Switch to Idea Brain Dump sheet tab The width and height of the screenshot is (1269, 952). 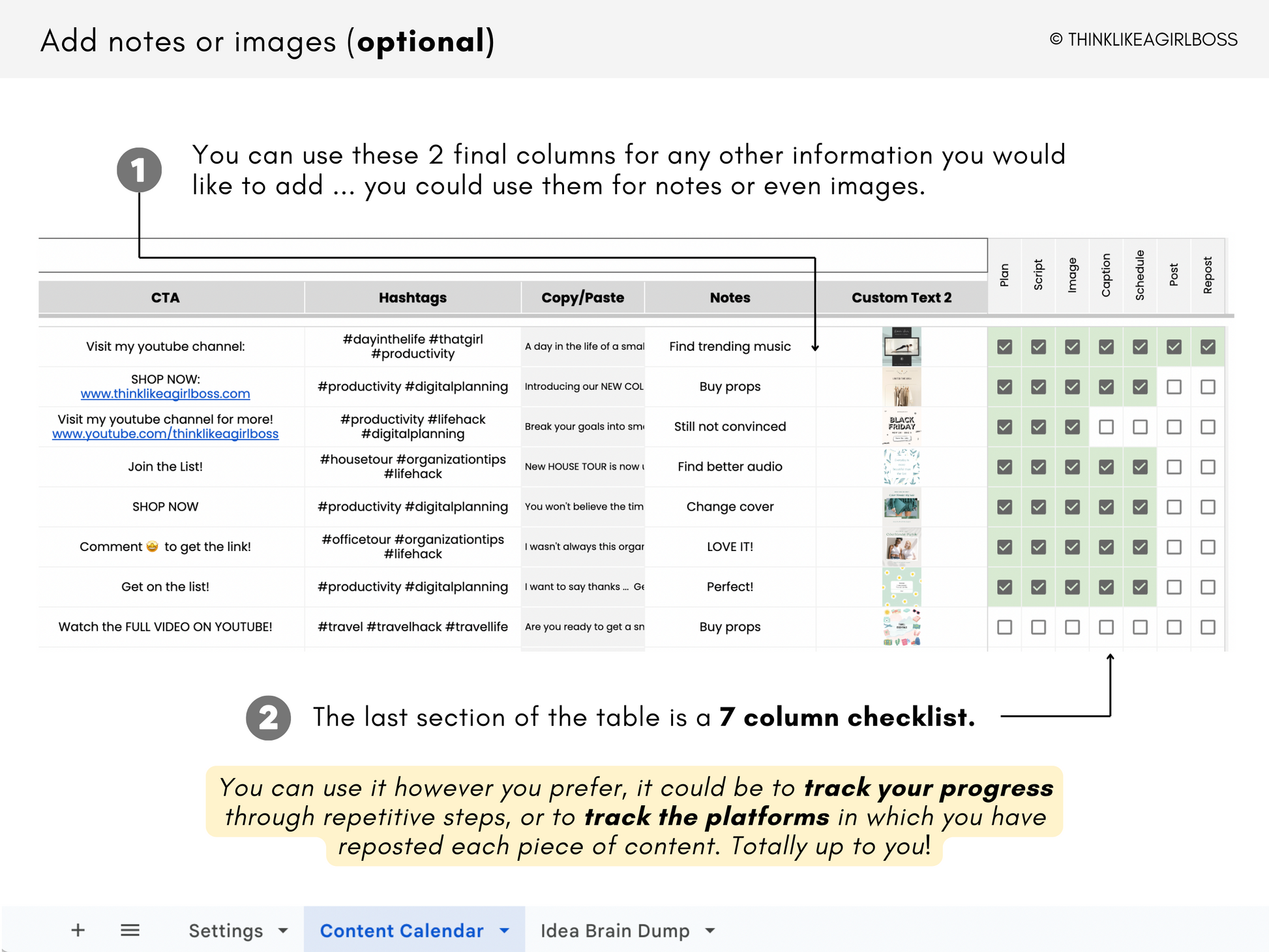click(x=614, y=930)
